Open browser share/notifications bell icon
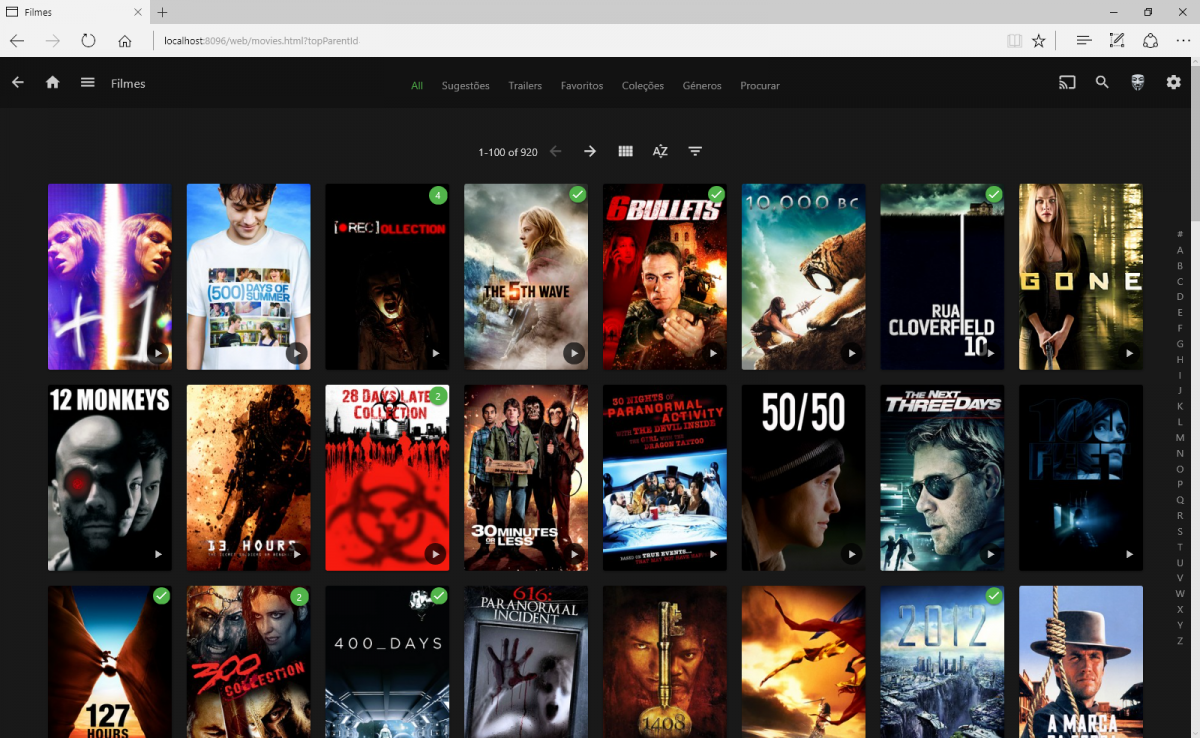 1151,41
